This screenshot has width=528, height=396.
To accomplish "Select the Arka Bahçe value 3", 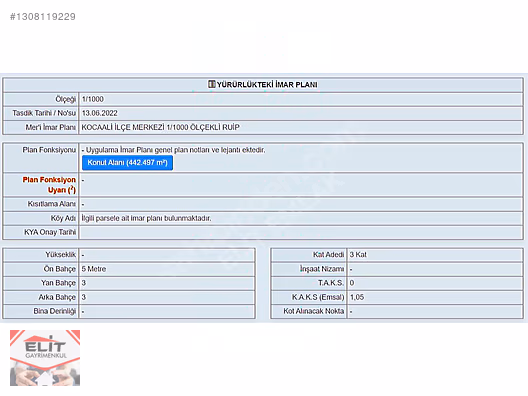I will point(84,297).
